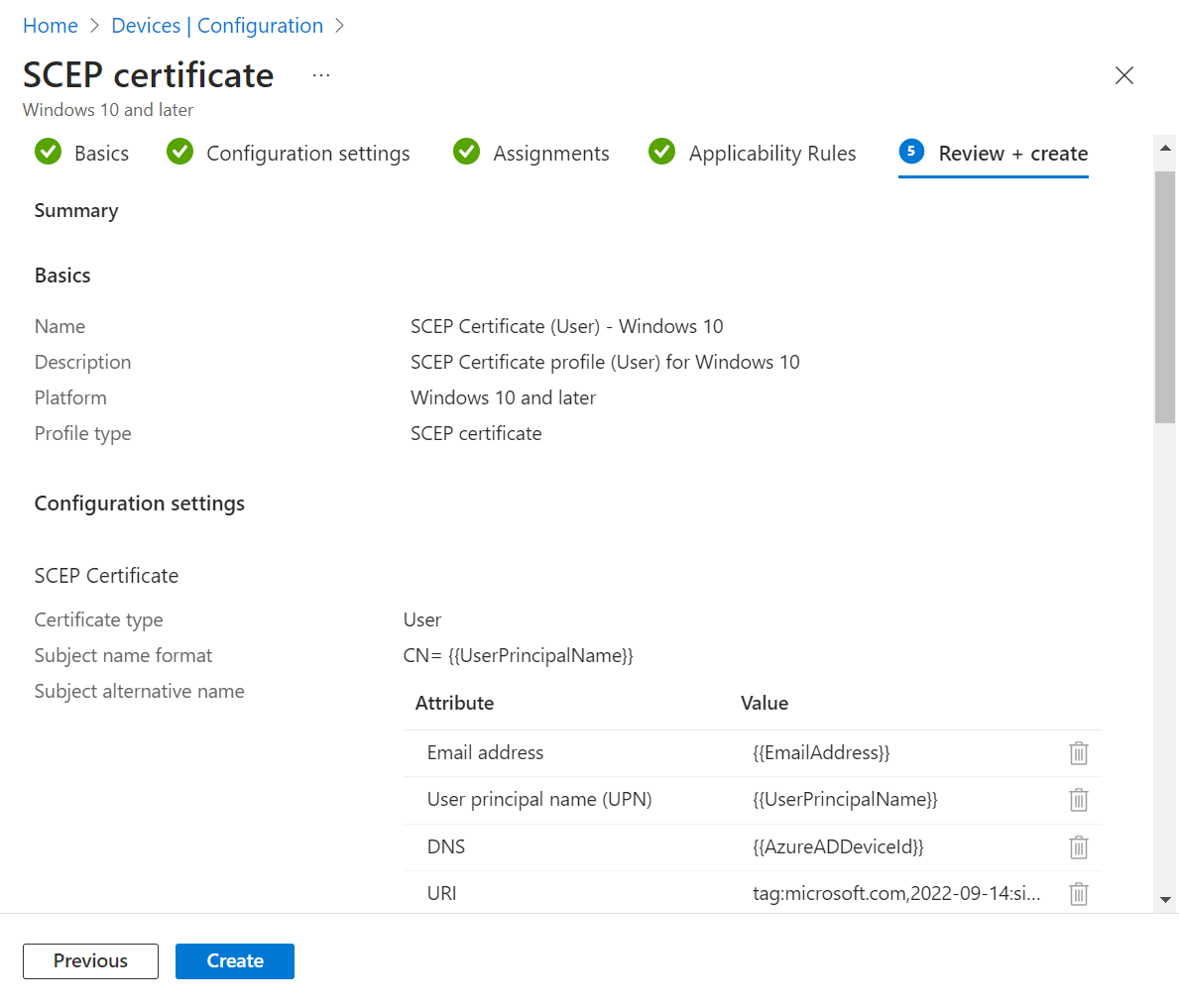1179x1008 pixels.
Task: Click the vertical scrollbar thumb
Action: pos(1165,297)
